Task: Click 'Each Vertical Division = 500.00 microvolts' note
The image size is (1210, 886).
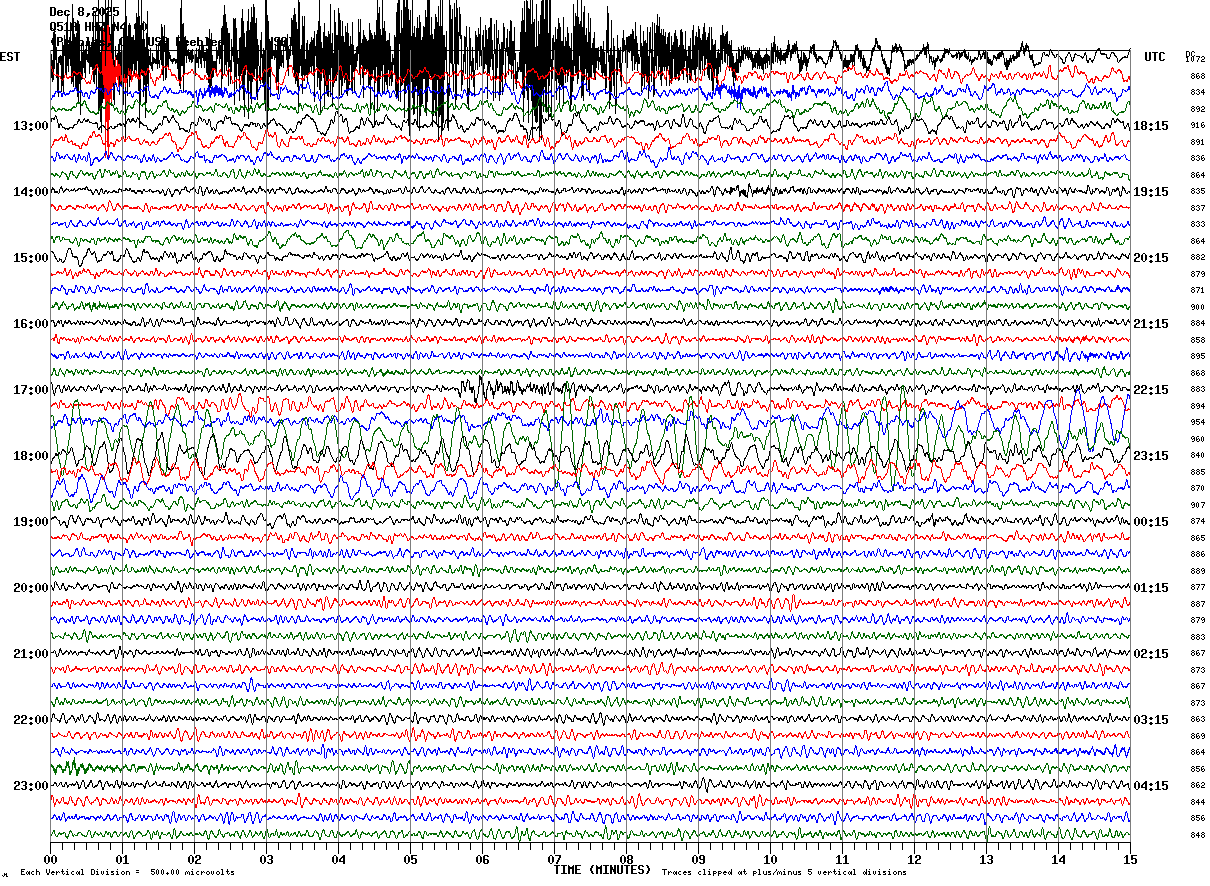Action: click(127, 872)
